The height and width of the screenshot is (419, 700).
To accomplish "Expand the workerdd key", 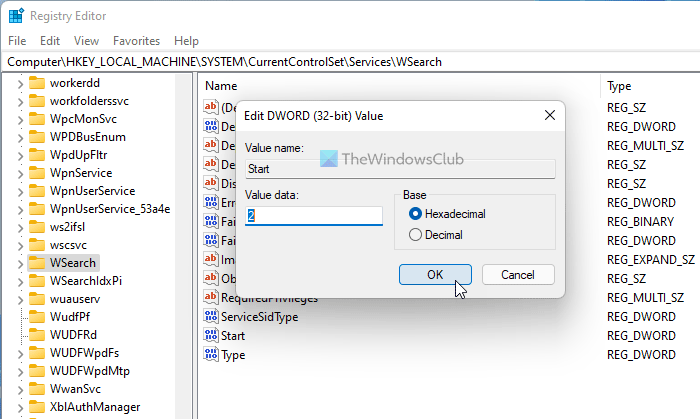I will pos(20,83).
